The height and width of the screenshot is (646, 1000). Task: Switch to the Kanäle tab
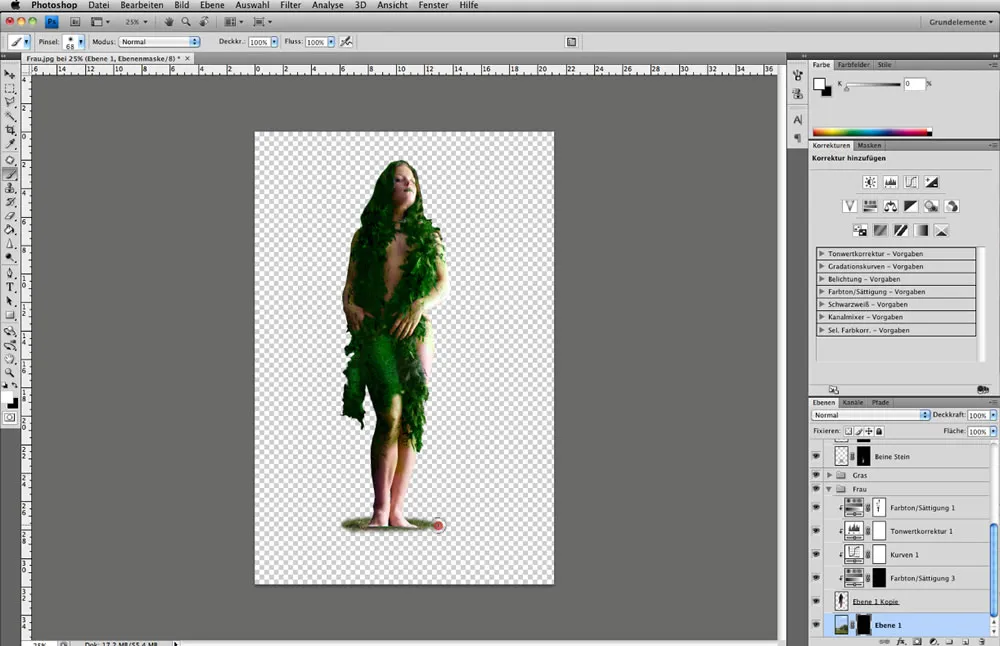pos(851,401)
